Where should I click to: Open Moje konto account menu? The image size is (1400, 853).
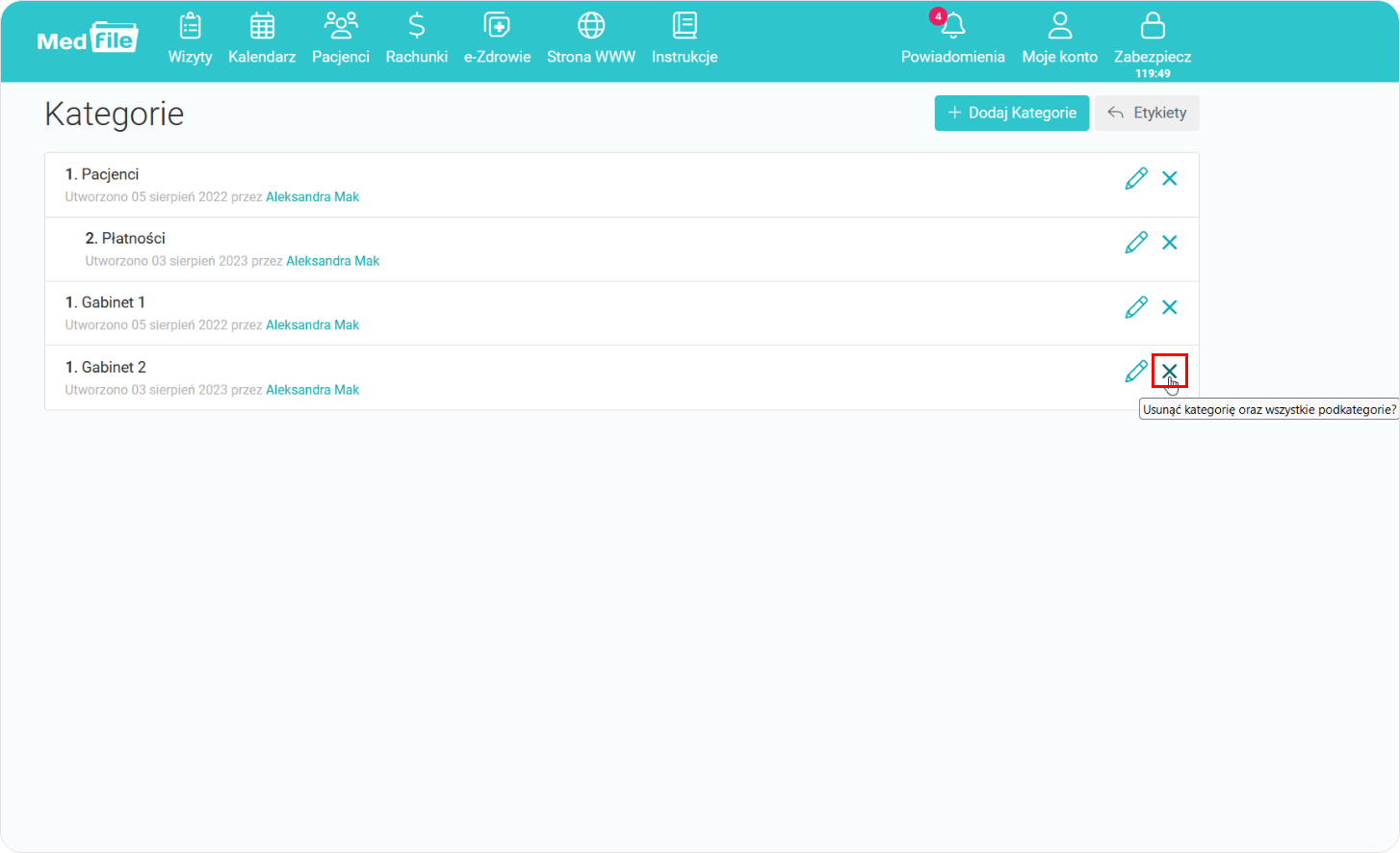click(1060, 39)
